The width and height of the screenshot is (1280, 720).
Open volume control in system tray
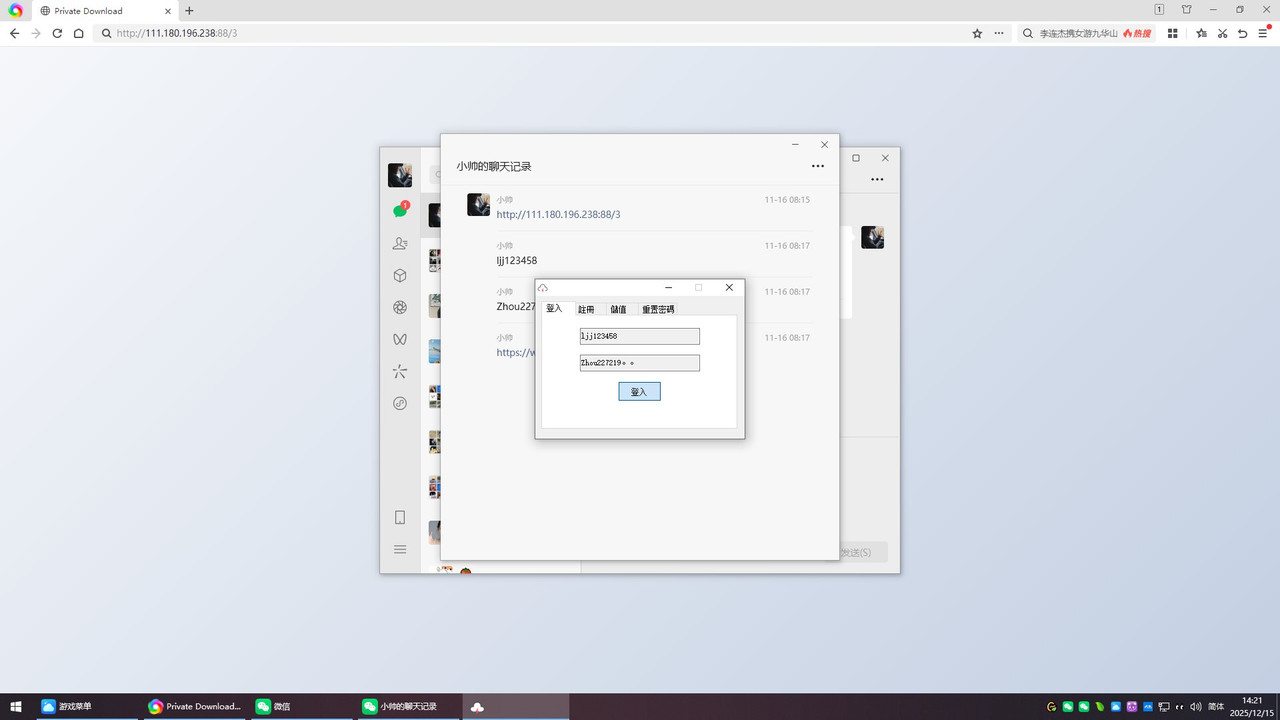tap(1196, 707)
